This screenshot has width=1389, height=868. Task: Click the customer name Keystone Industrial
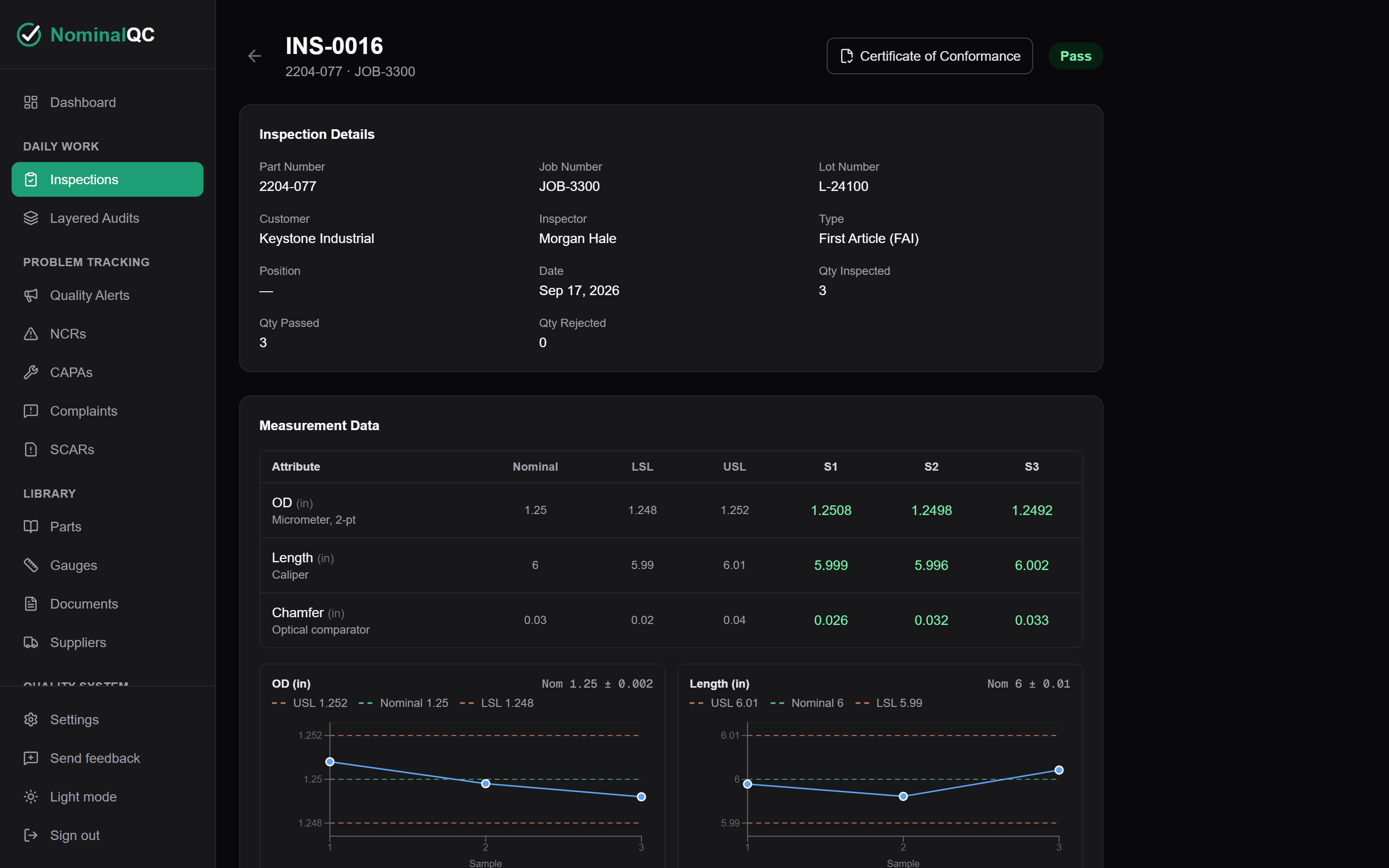316,238
